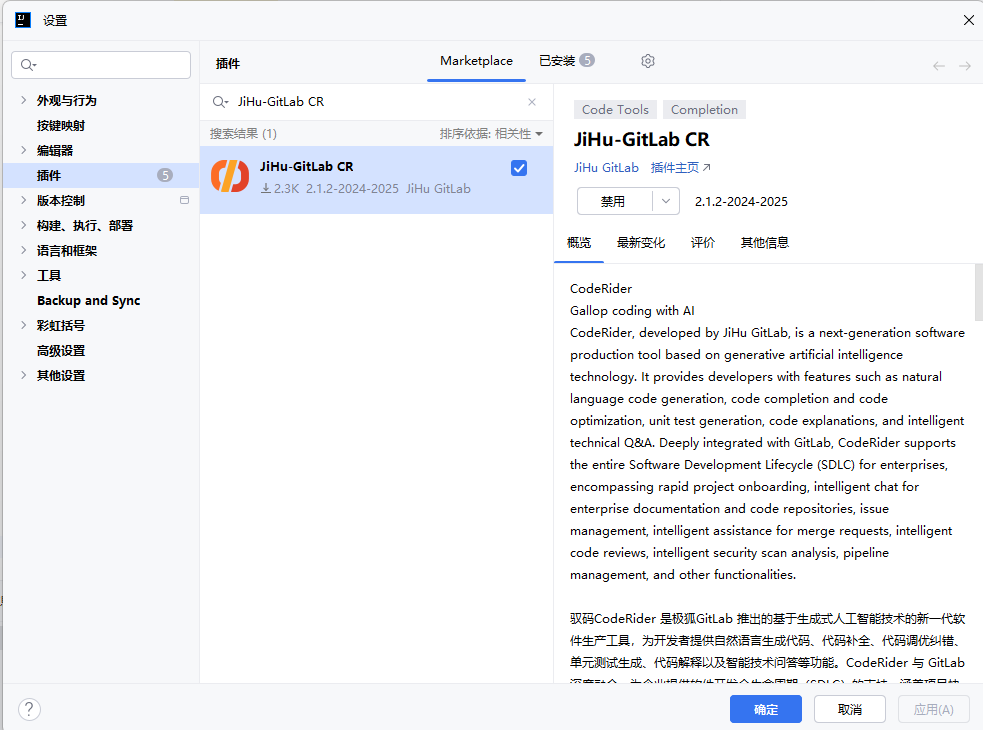This screenshot has height=730, width=983.
Task: Click the version control project-level icon
Action: 184,200
